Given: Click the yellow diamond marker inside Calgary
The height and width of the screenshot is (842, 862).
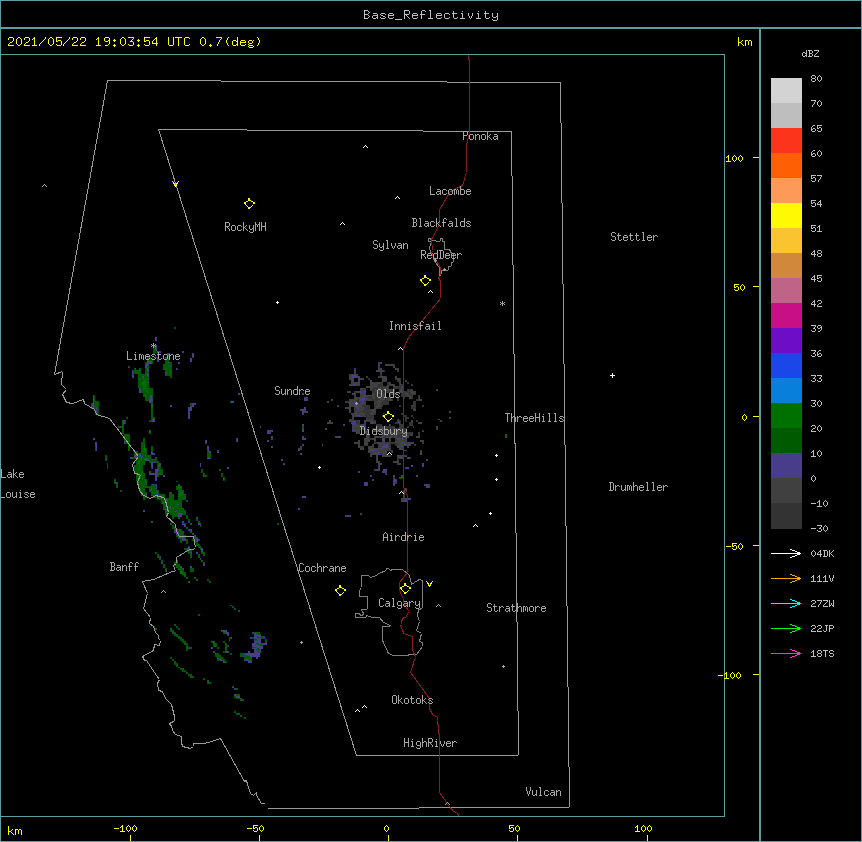Looking at the screenshot, I should pyautogui.click(x=405, y=588).
